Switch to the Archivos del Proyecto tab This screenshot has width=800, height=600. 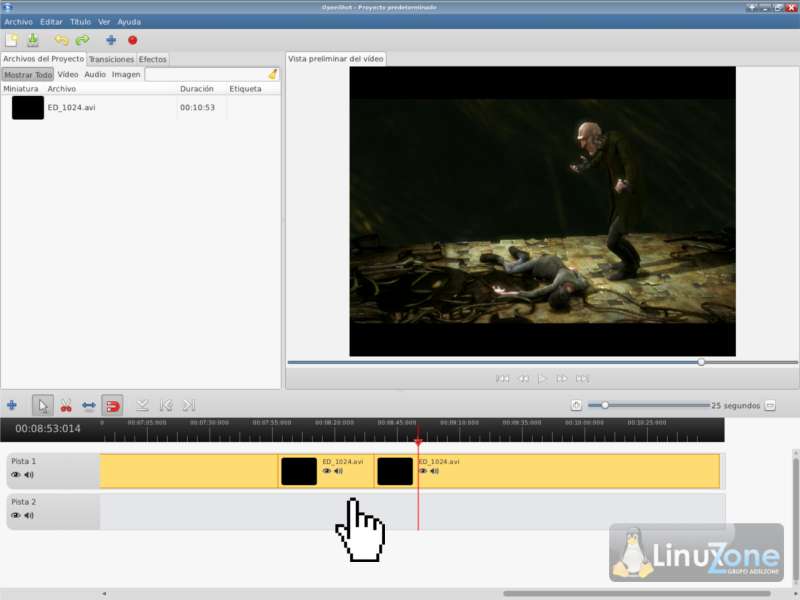coord(43,59)
